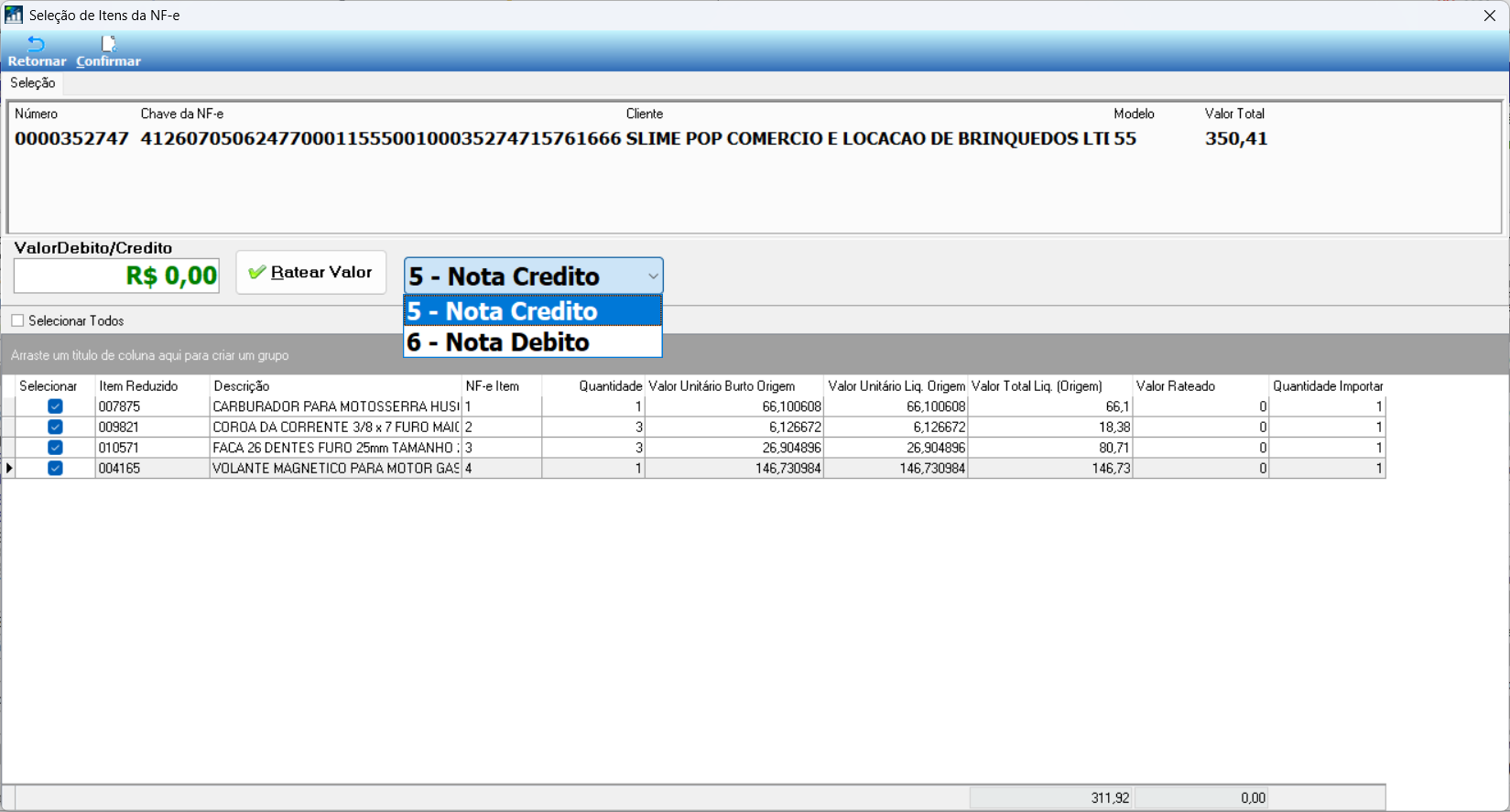This screenshot has height=812, width=1510.
Task: Click the Quantidade Importar column header
Action: [x=1327, y=386]
